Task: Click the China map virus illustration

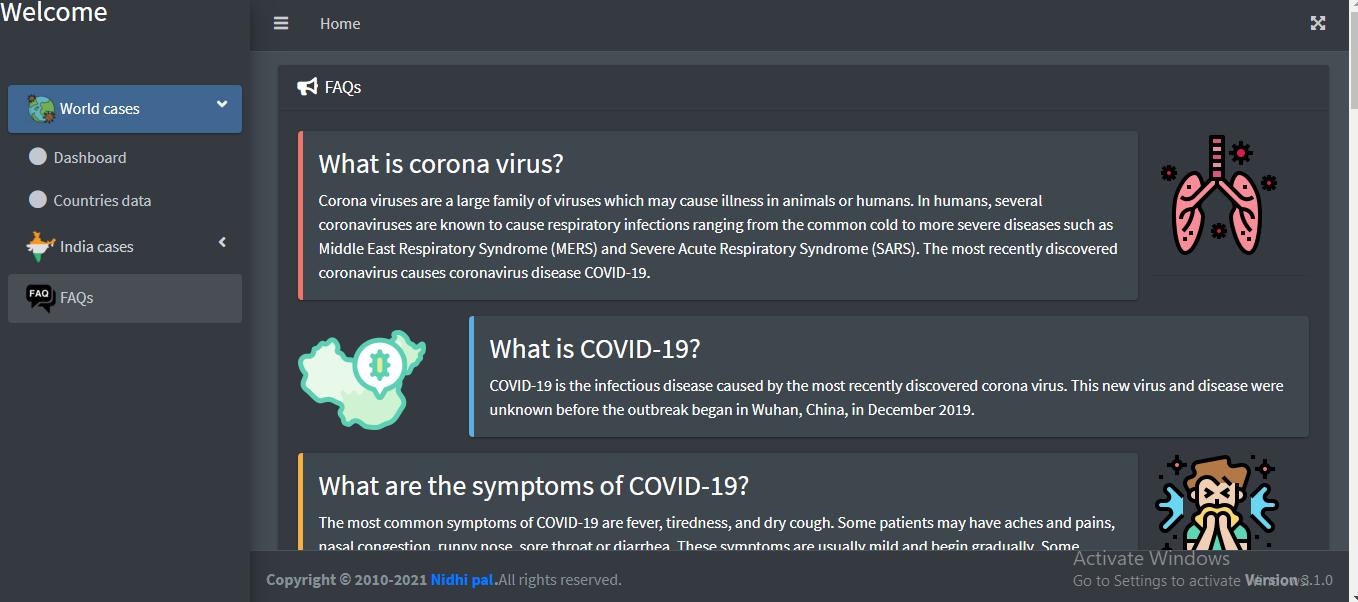Action: (x=361, y=377)
